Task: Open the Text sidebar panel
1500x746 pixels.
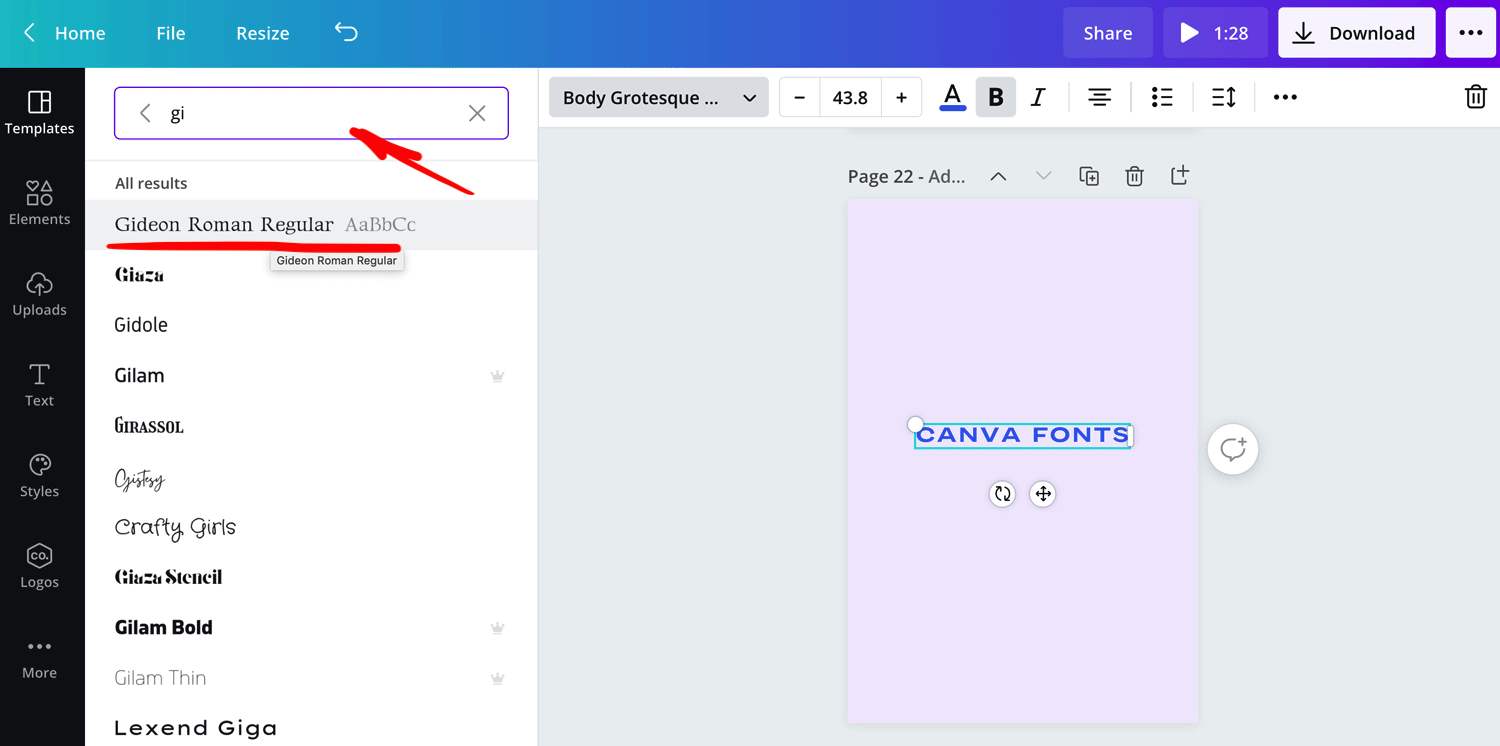Action: pos(40,385)
